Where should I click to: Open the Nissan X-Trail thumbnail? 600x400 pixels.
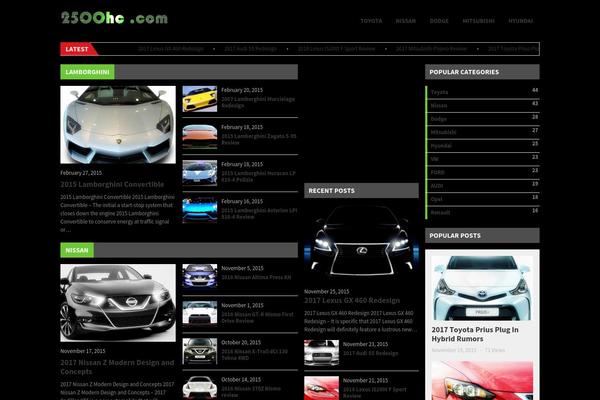pyautogui.click(x=199, y=351)
